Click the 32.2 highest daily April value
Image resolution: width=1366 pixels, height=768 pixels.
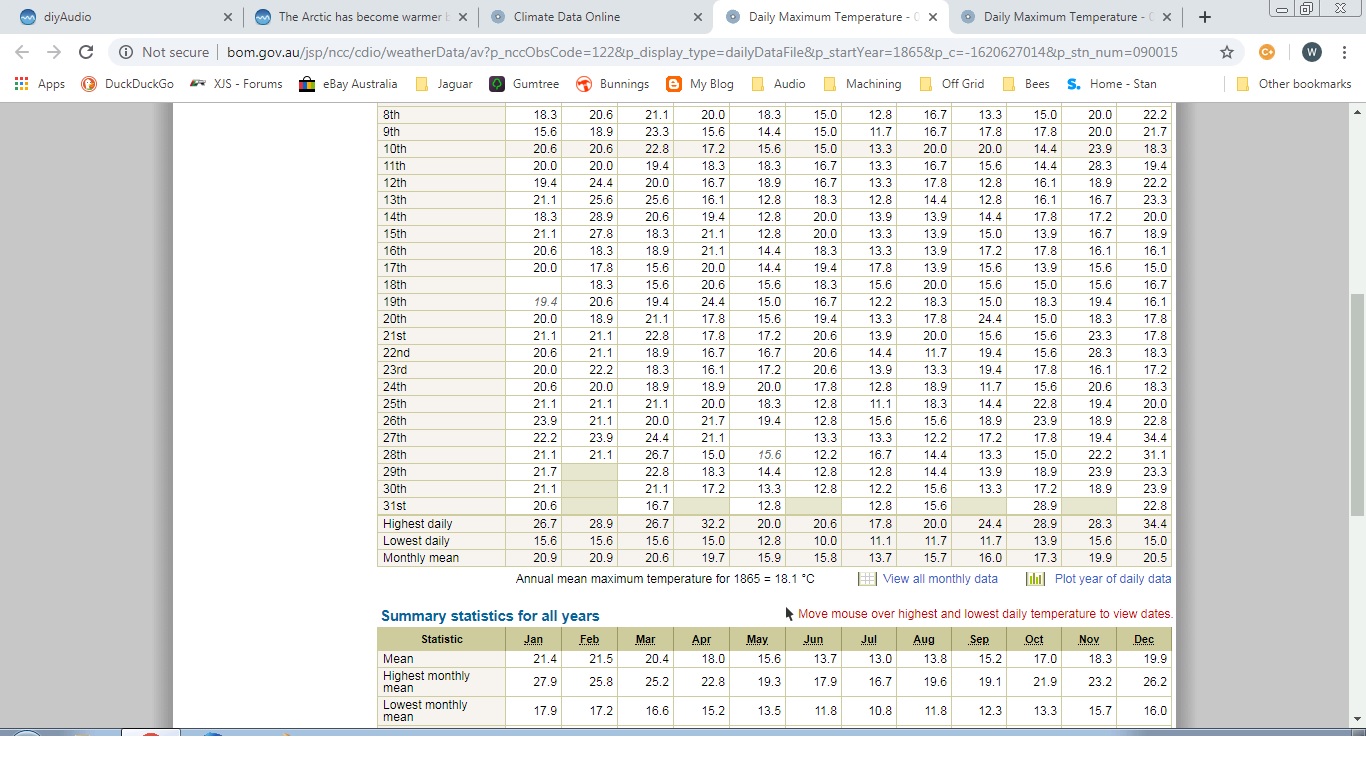(x=713, y=524)
